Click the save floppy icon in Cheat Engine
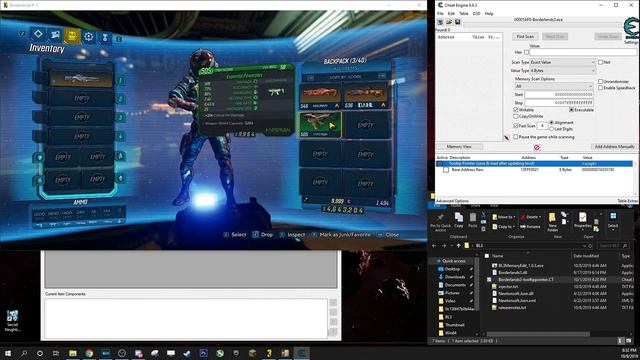 [x=458, y=22]
